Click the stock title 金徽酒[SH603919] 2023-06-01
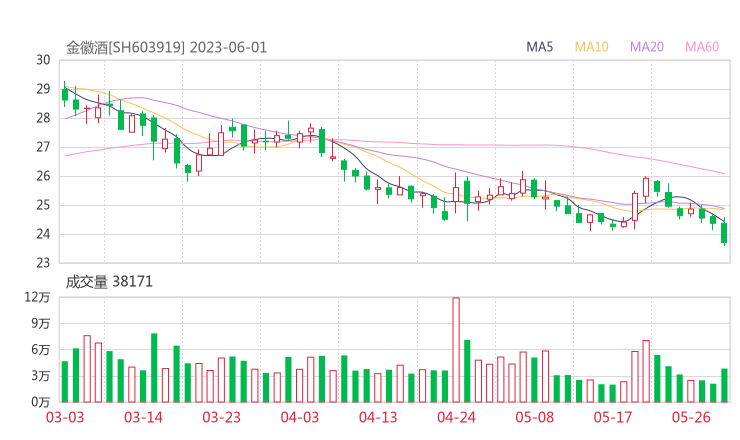Viewport: 740px width, 440px height. (x=167, y=48)
